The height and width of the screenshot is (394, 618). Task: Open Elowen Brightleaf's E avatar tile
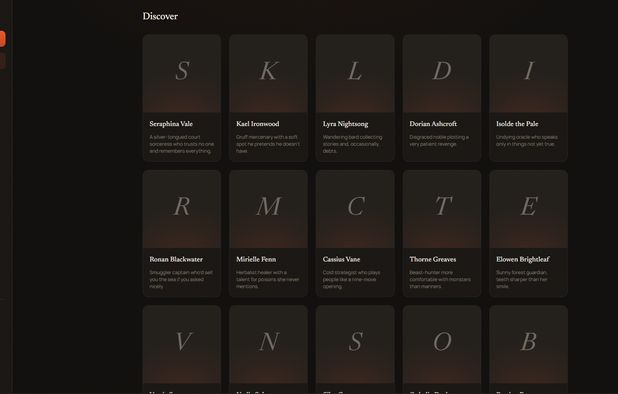(x=529, y=209)
